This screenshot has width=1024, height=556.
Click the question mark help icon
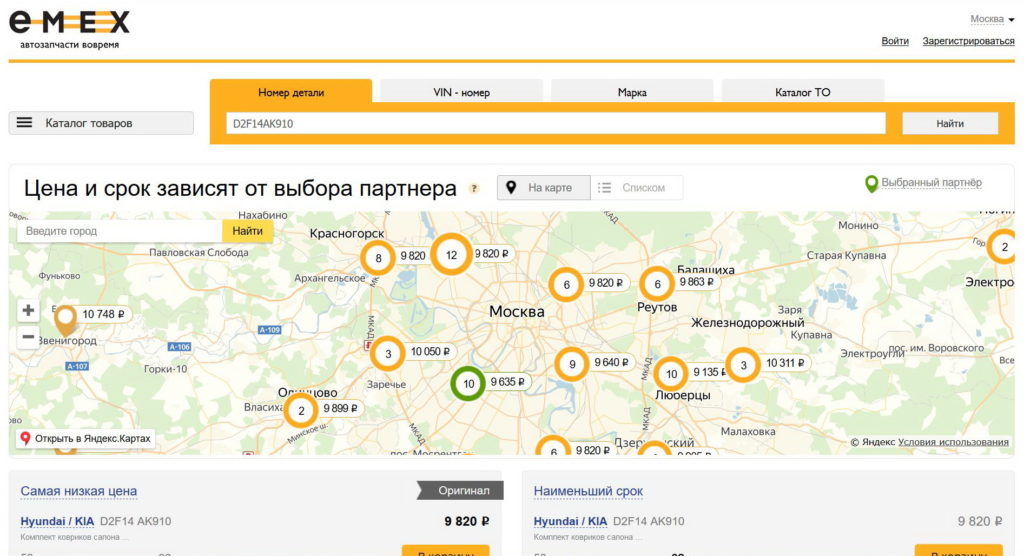474,188
